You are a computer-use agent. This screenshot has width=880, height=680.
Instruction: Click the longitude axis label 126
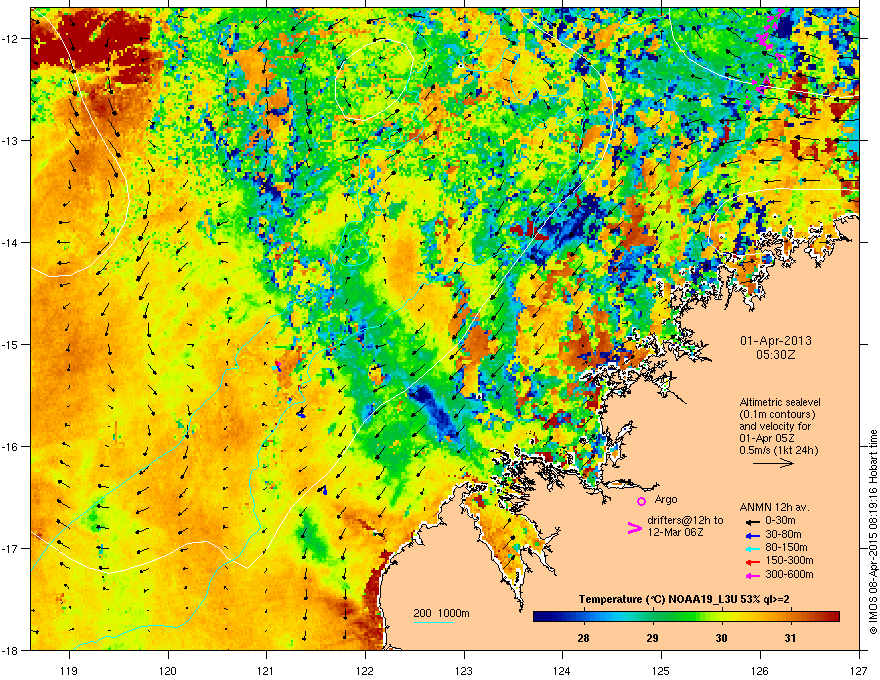pos(760,670)
